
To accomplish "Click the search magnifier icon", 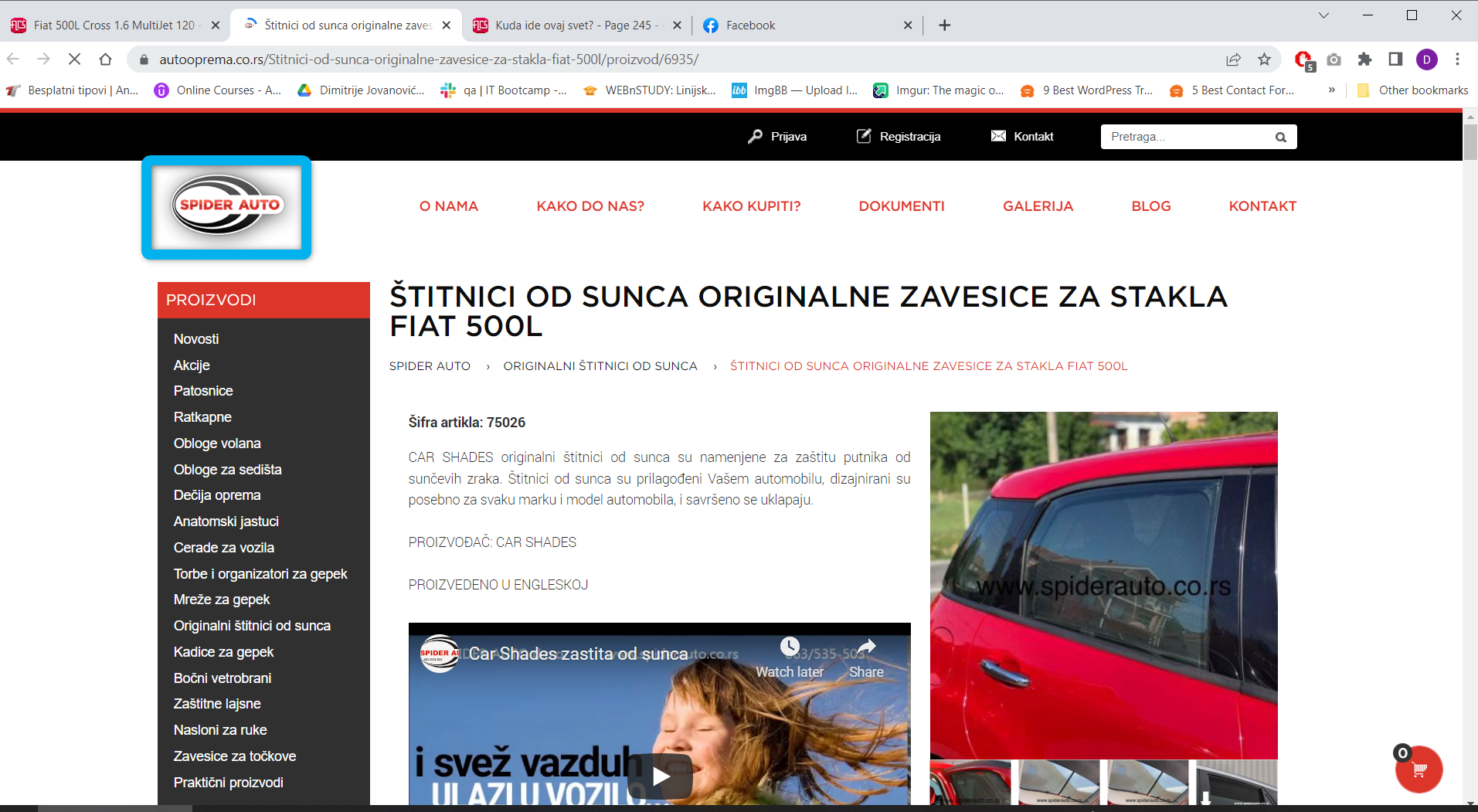I will 1280,137.
